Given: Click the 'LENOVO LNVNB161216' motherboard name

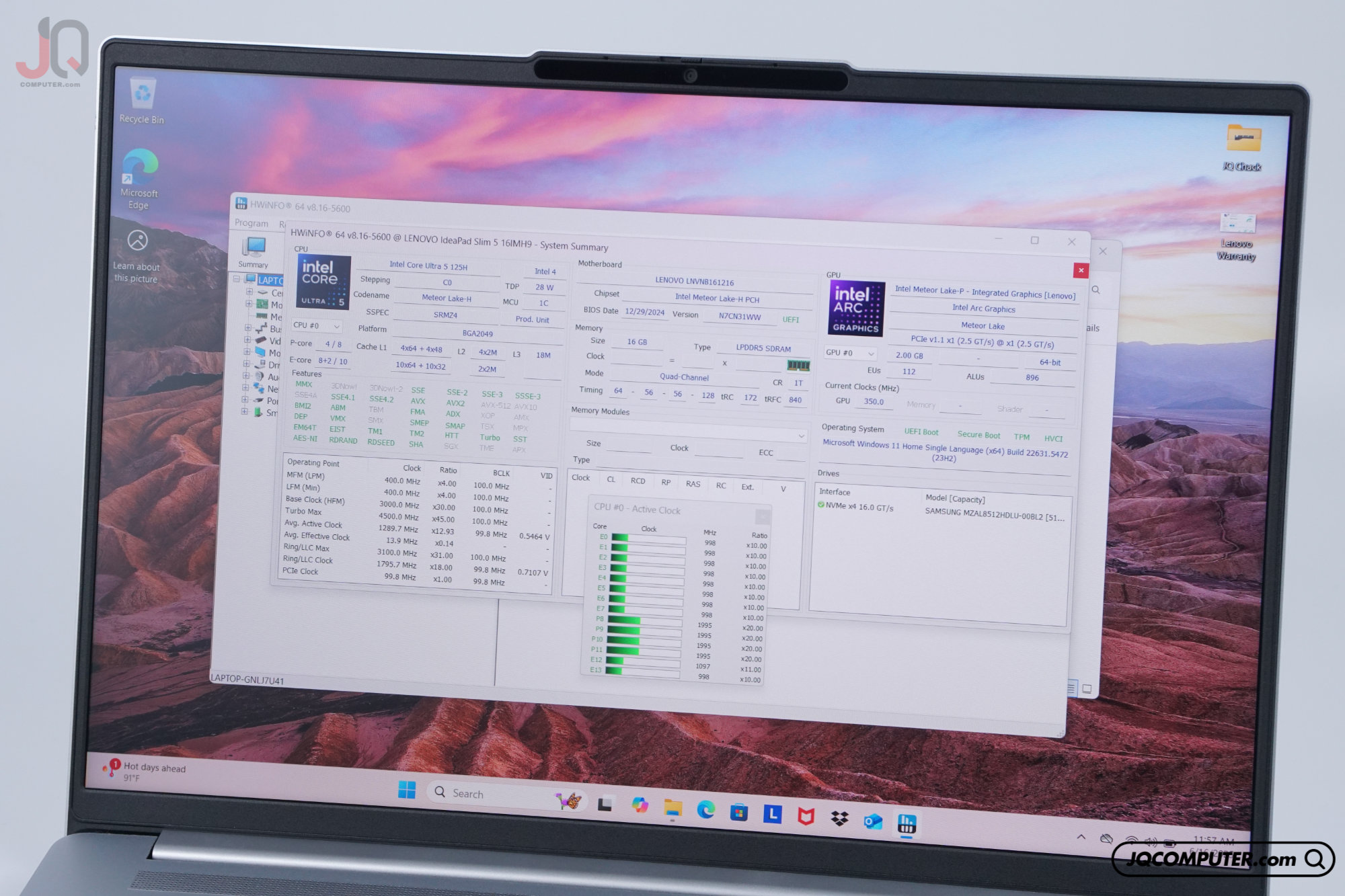Looking at the screenshot, I should coord(694,282).
